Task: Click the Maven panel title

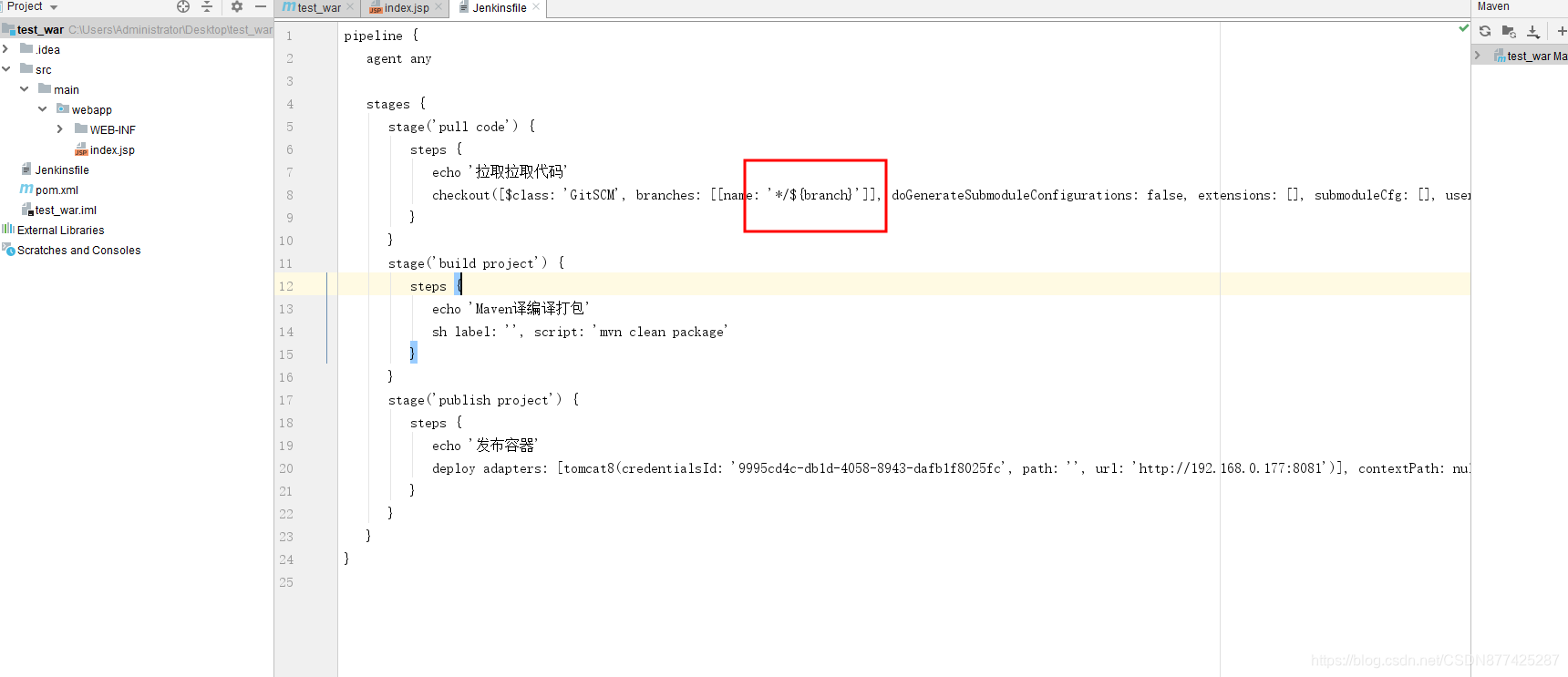Action: tap(1493, 6)
